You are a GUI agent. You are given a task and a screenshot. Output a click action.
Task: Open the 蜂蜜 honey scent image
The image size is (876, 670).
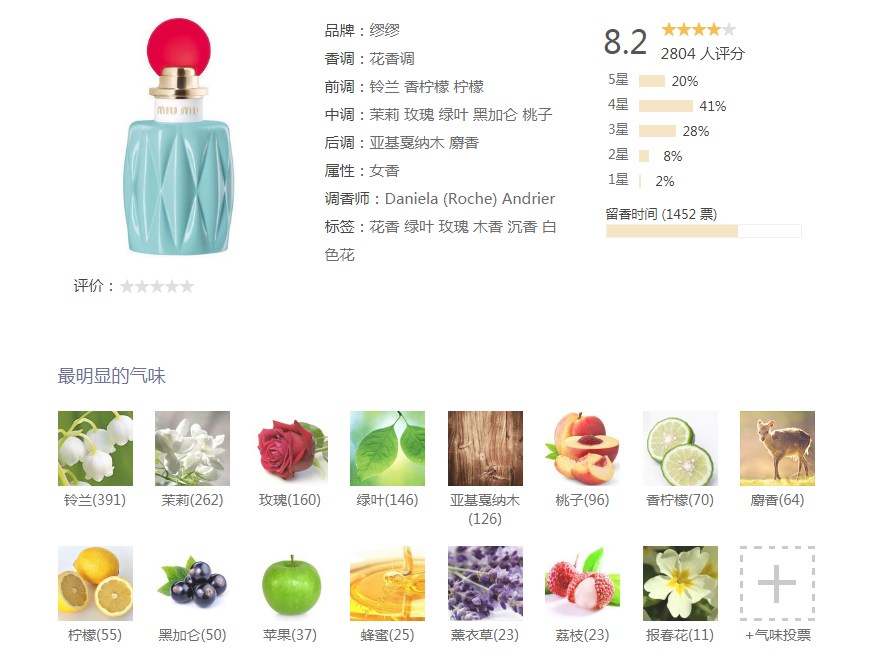[x=387, y=583]
